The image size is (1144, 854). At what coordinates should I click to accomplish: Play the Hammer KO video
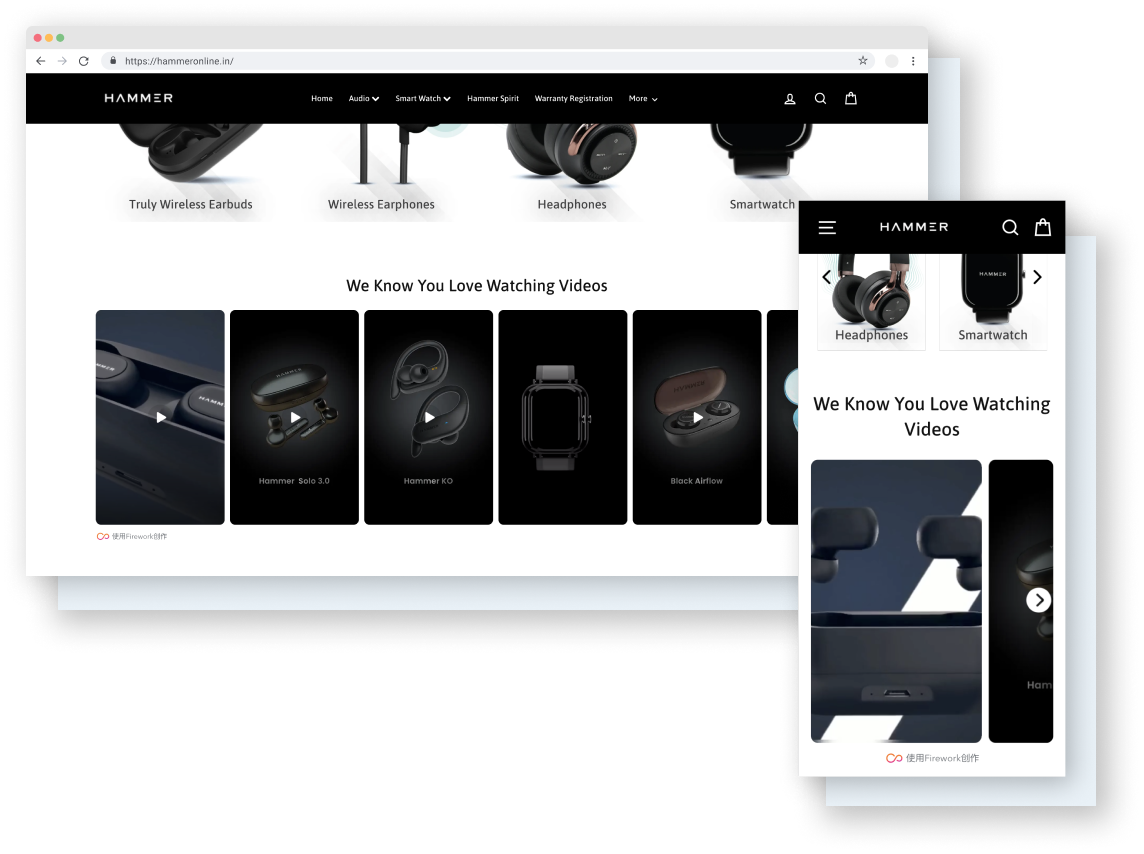coord(429,418)
